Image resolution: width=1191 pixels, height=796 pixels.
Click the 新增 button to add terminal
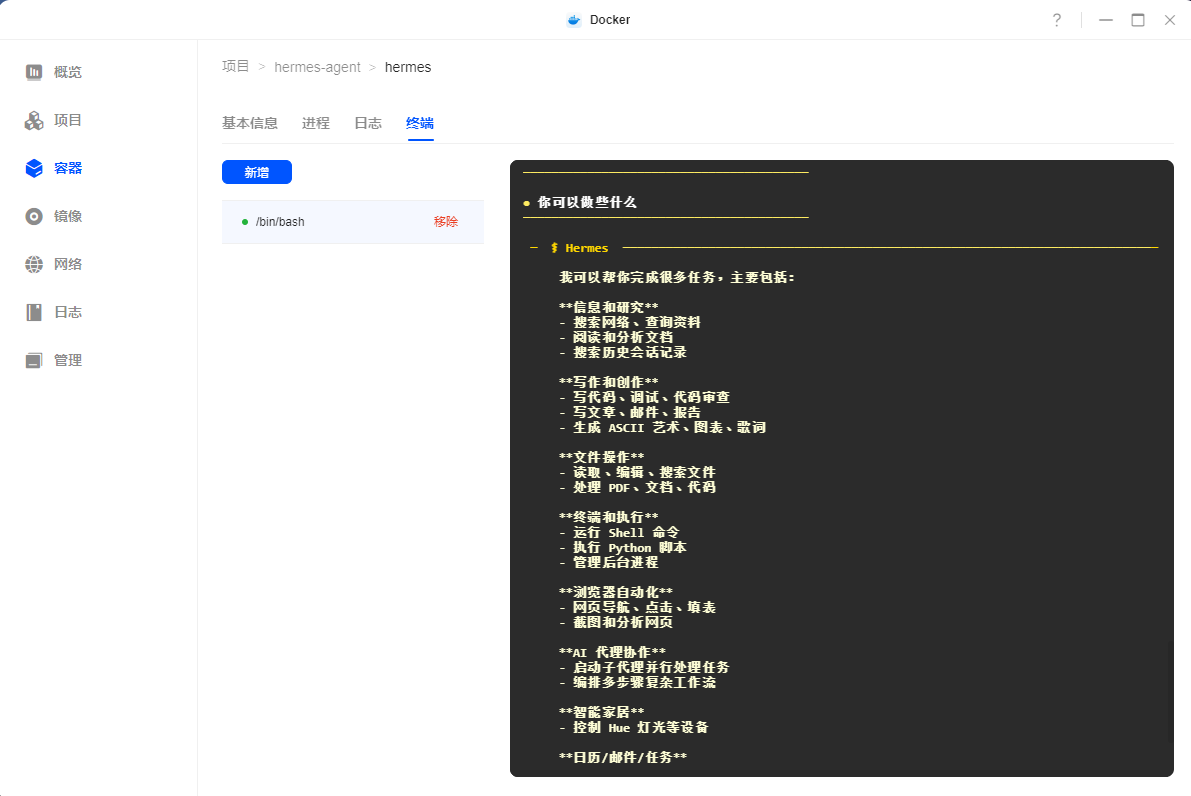257,172
